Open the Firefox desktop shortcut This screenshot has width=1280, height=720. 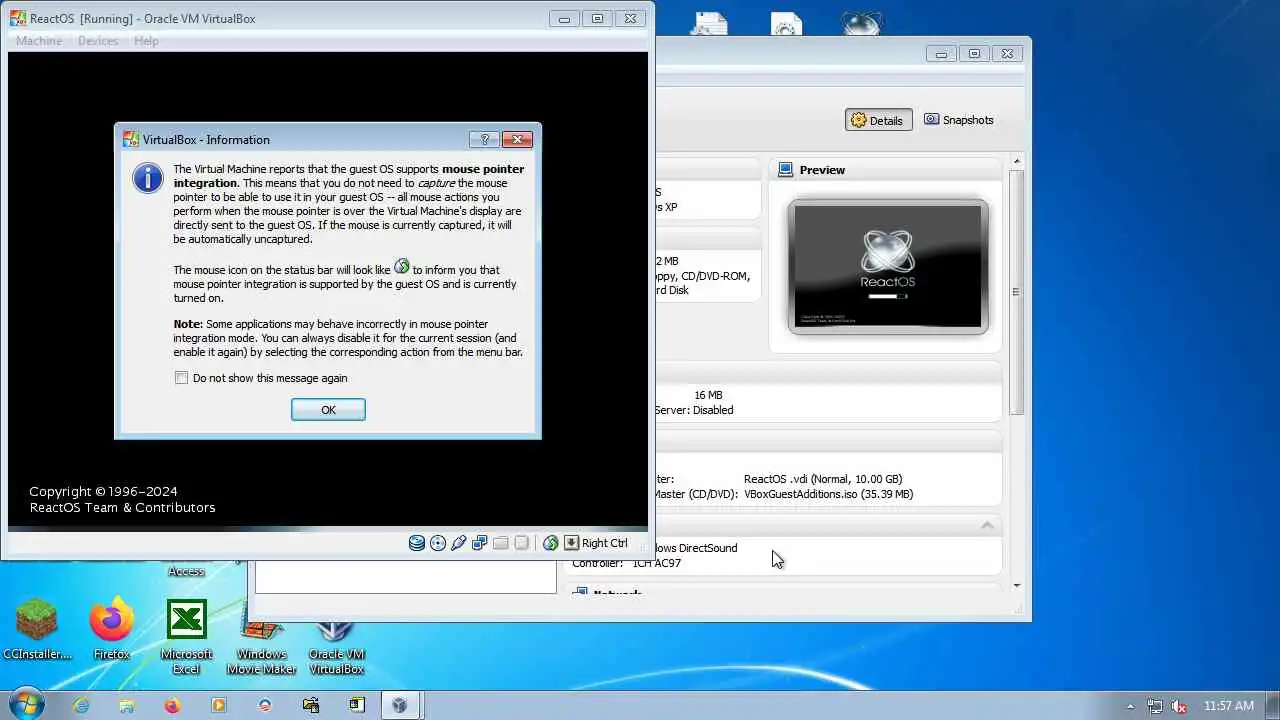pyautogui.click(x=111, y=628)
